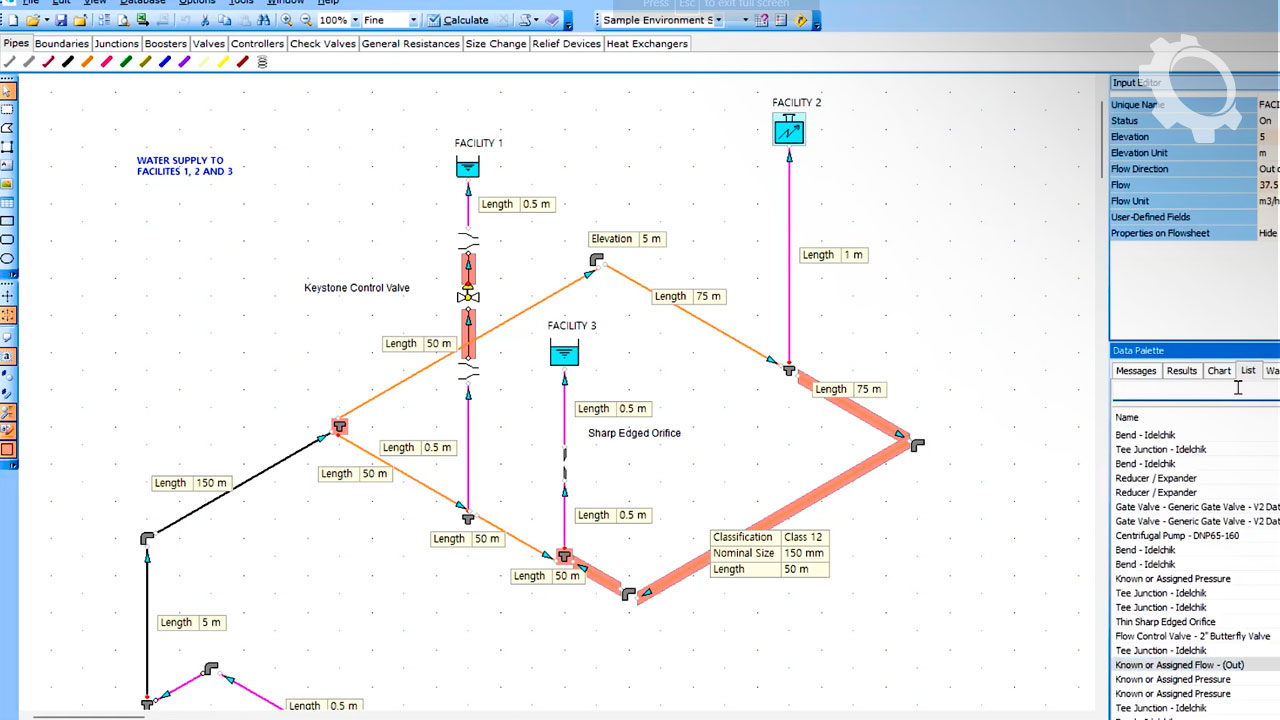
Task: Click the Calculate button
Action: (x=457, y=20)
